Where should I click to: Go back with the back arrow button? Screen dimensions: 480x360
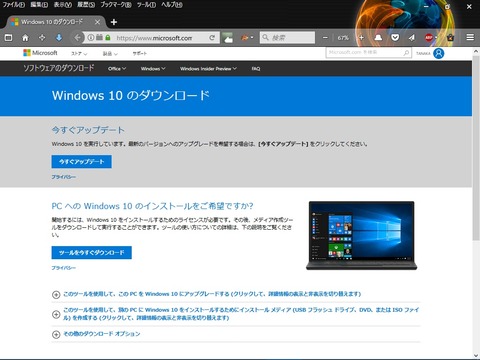[x=77, y=38]
